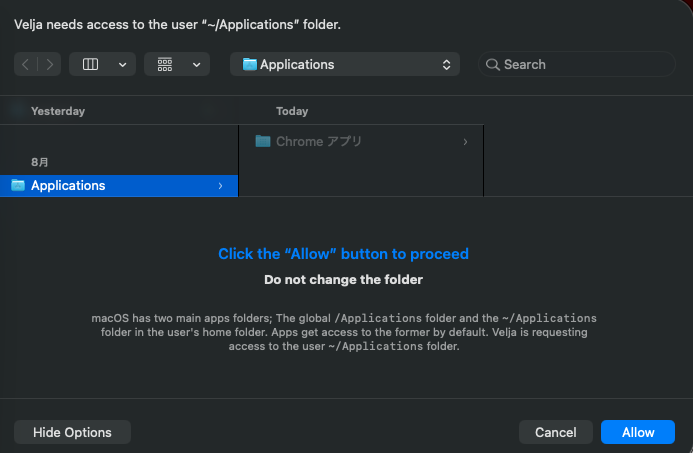
Task: Click the folder icon in the location popup
Action: pyautogui.click(x=247, y=64)
